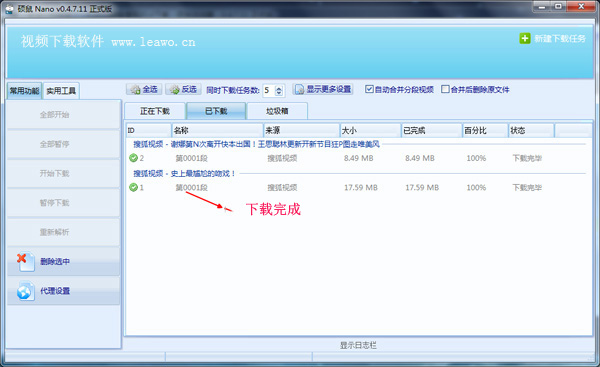Click 搜狐视频 source in task 1 row

pyautogui.click(x=282, y=188)
